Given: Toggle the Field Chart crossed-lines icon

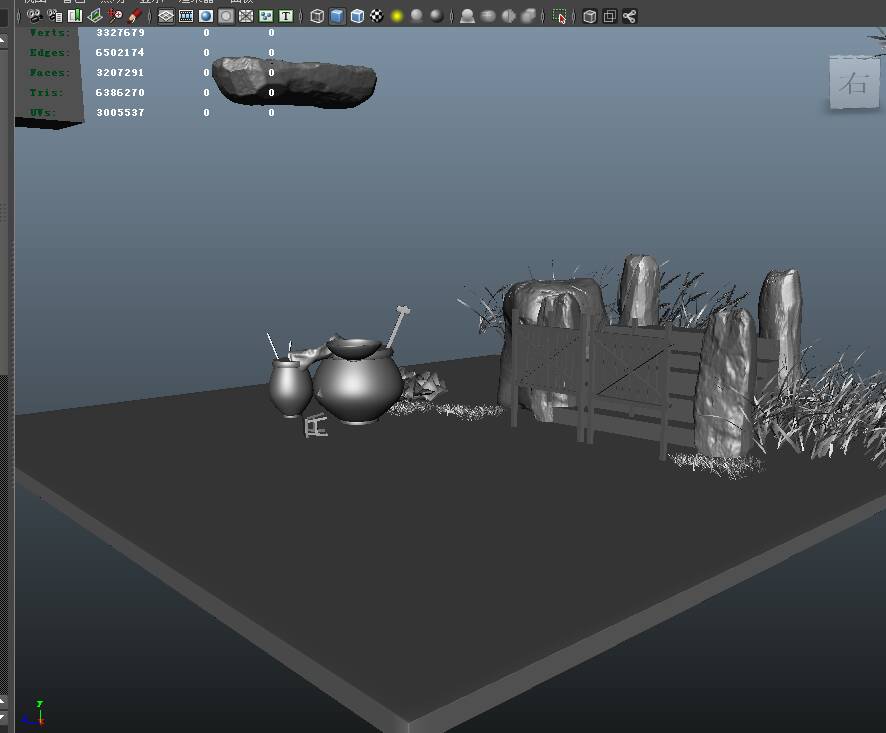Looking at the screenshot, I should 246,16.
